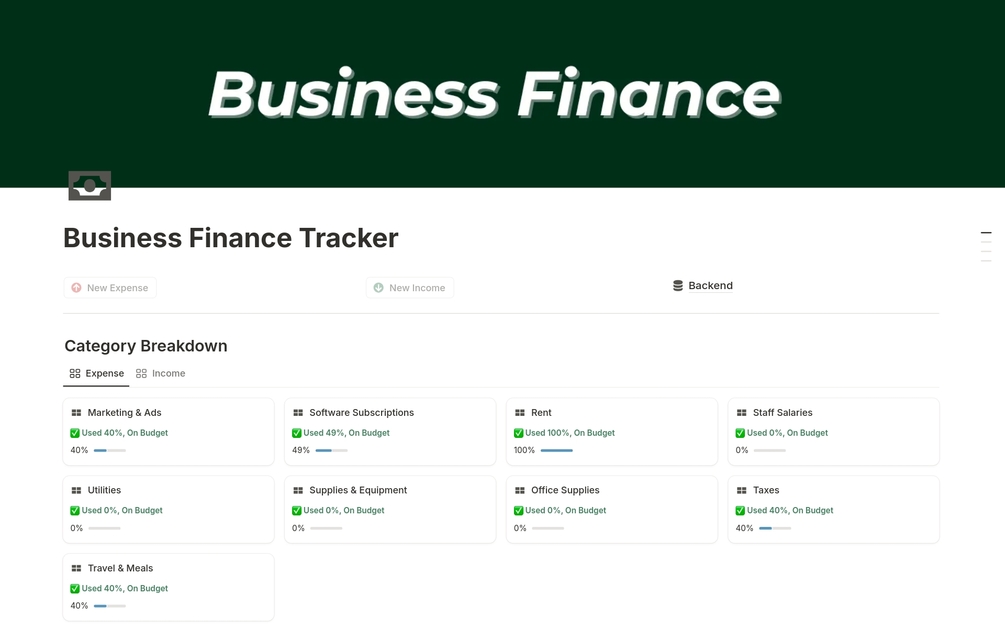Click the green checkmark on Supplies & Equipment card
1005x628 pixels.
click(297, 511)
